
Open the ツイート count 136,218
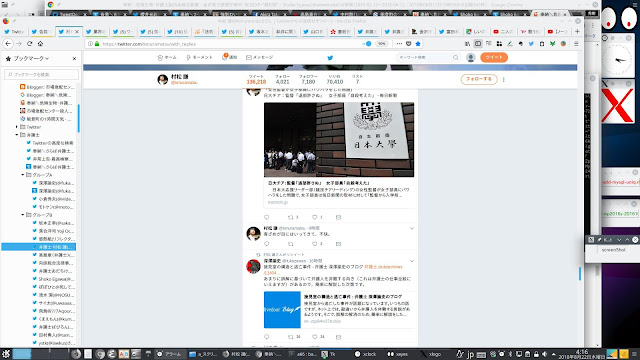coord(256,79)
